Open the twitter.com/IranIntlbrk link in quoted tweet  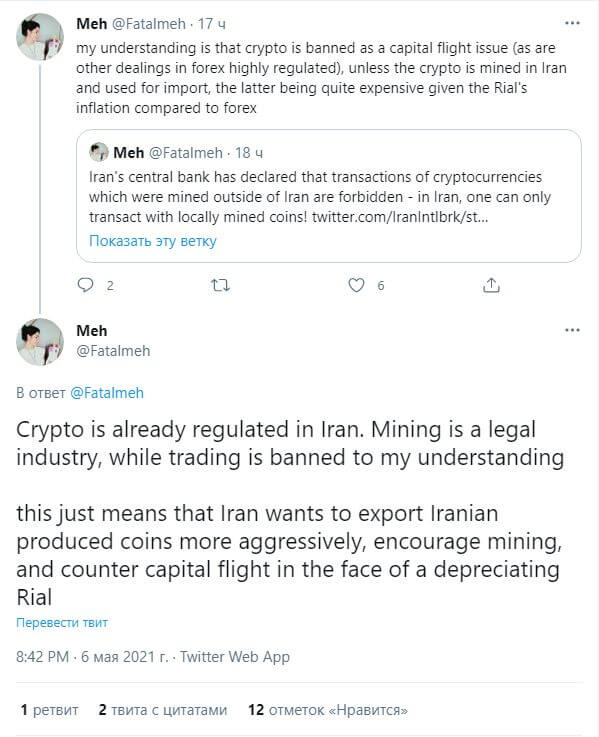pos(400,217)
